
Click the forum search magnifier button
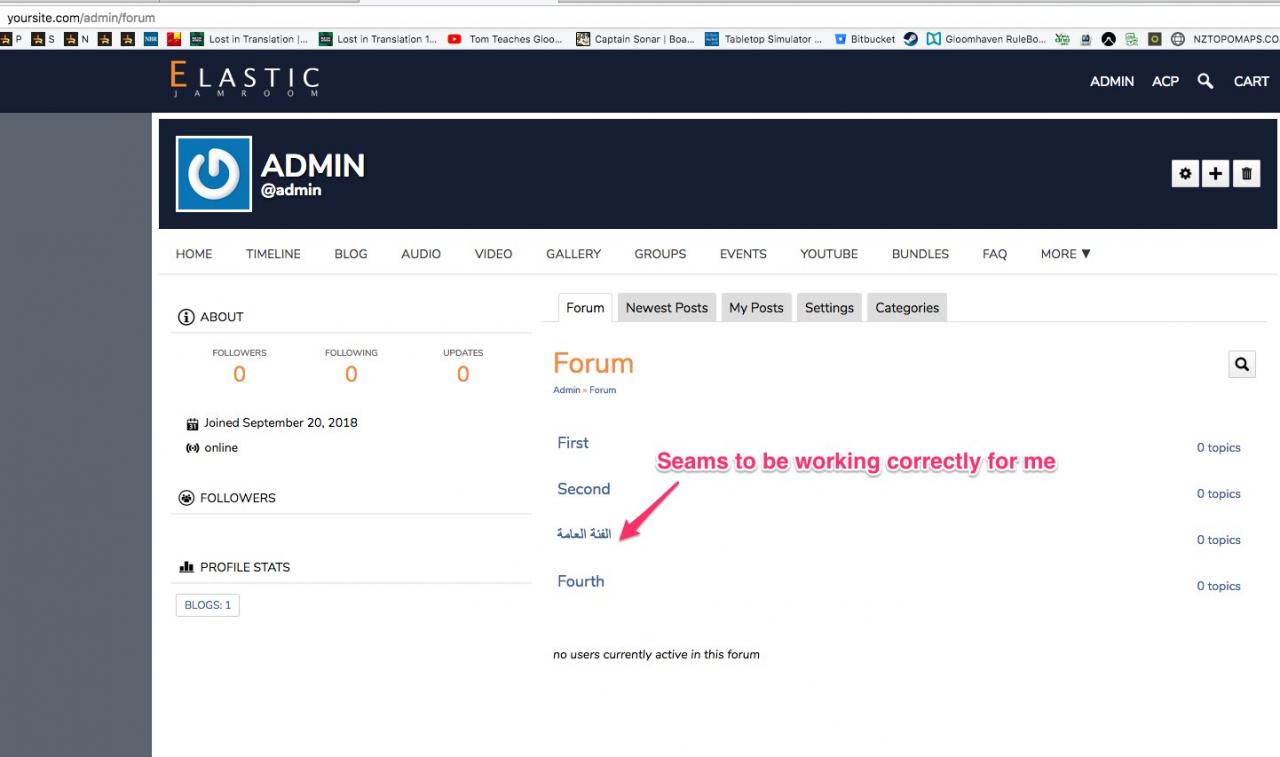(x=1242, y=364)
